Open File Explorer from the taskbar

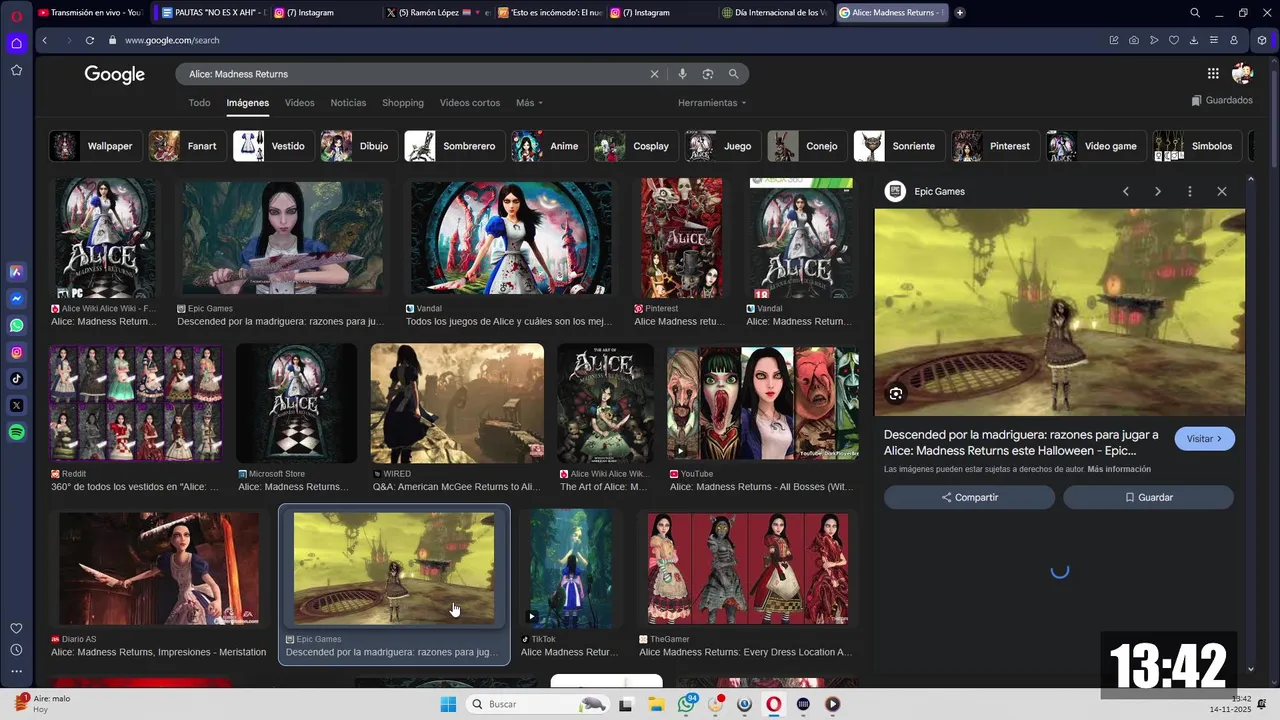pos(656,704)
